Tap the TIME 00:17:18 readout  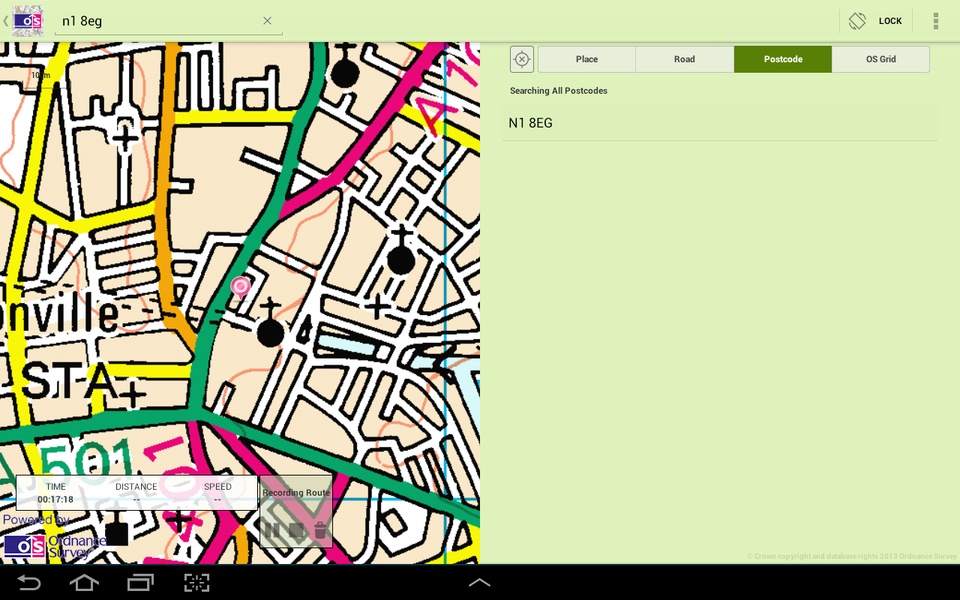55,493
